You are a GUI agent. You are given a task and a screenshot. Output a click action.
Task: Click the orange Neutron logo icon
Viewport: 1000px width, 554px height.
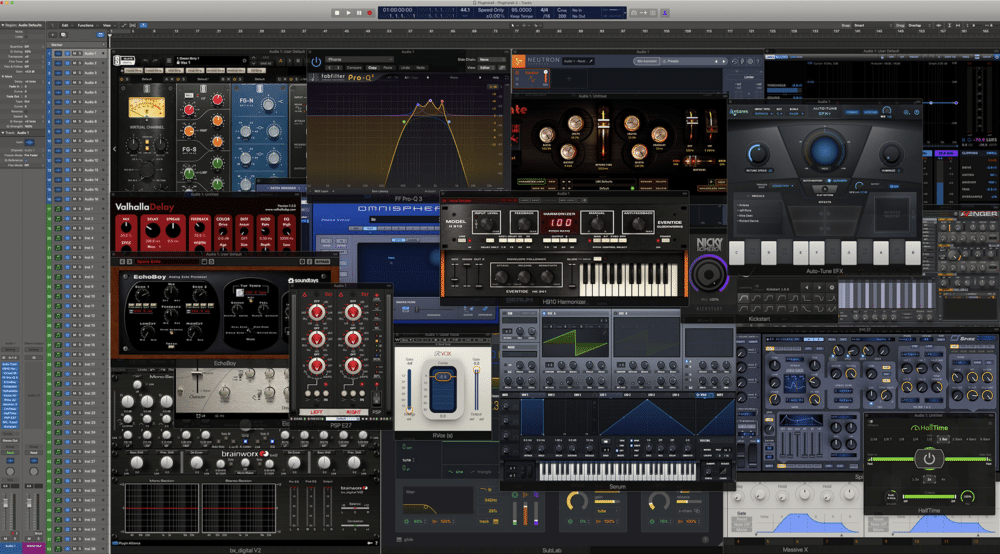point(518,61)
